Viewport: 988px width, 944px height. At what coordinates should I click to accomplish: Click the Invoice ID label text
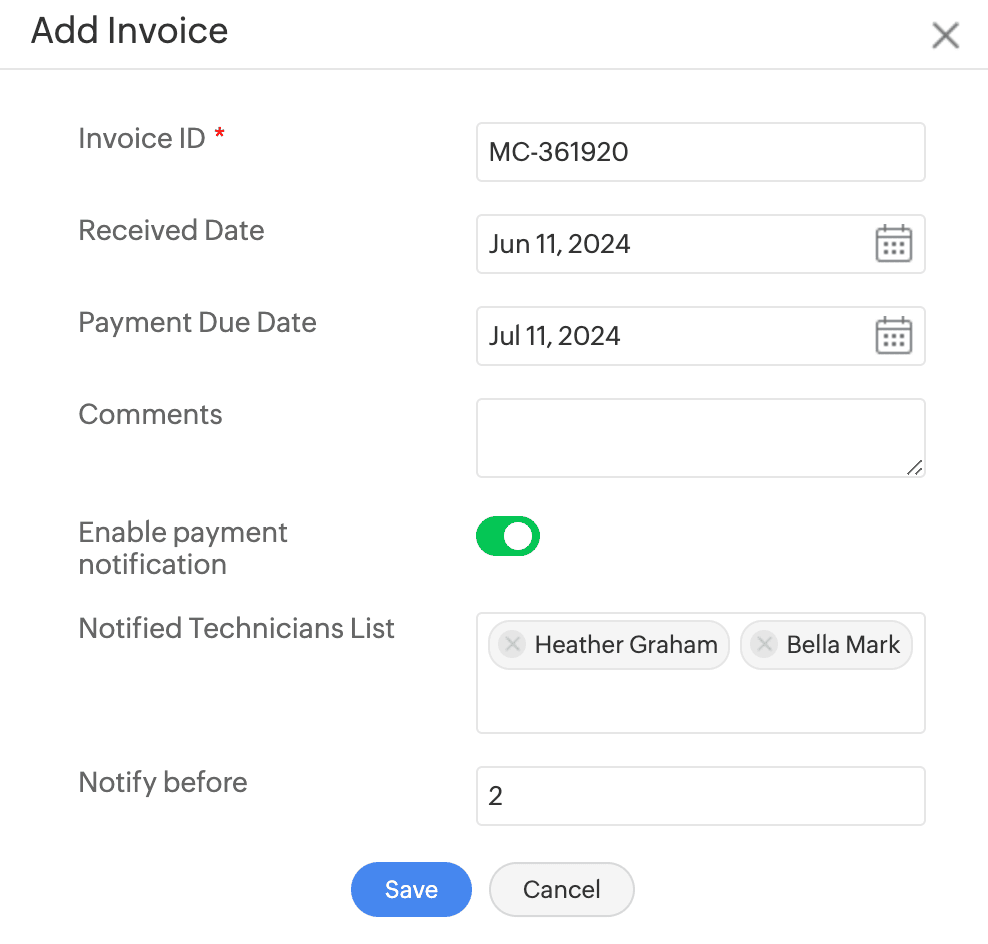[141, 139]
